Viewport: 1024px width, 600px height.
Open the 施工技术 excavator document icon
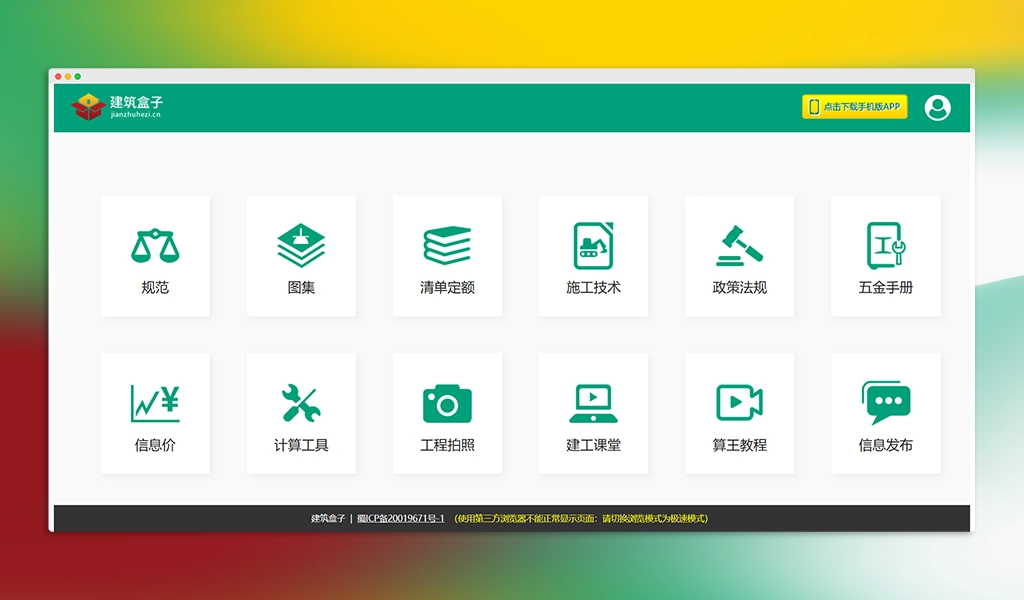click(x=594, y=245)
